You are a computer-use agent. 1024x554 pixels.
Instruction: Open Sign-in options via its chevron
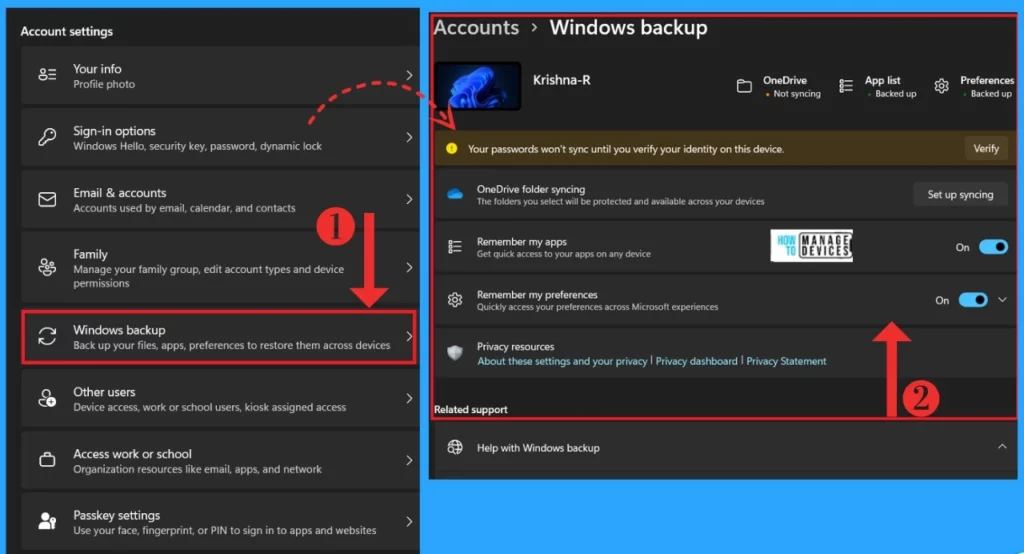click(409, 137)
